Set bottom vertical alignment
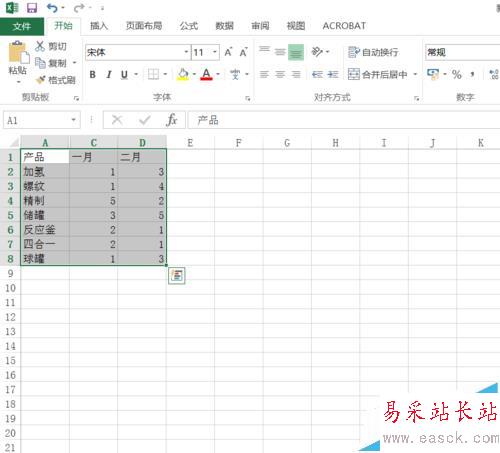500x453 pixels. [x=296, y=52]
